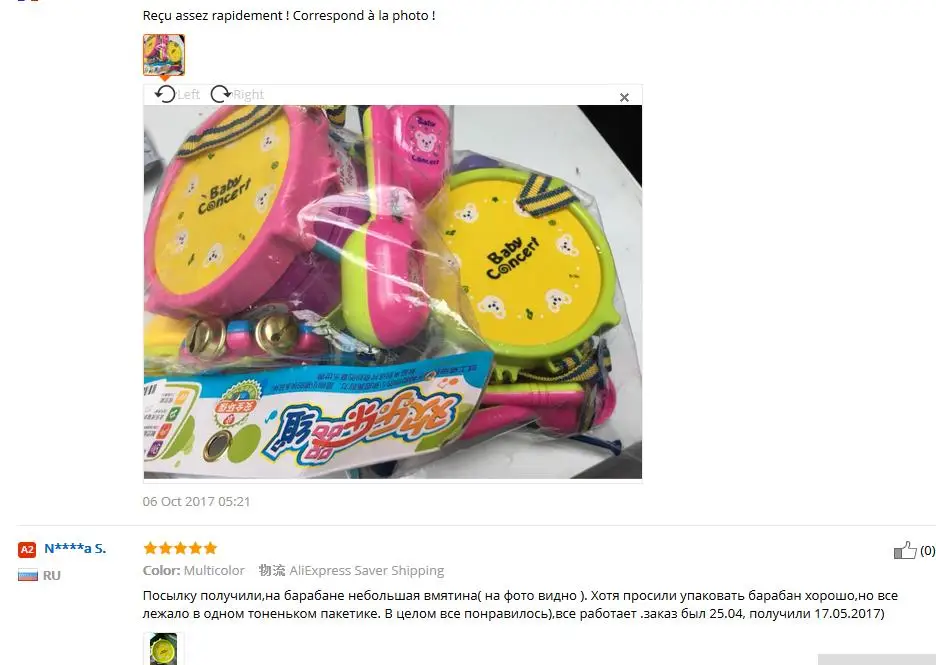Click the thumbs-up helpful icon
Screen dimensions: 936x665
pos(905,550)
